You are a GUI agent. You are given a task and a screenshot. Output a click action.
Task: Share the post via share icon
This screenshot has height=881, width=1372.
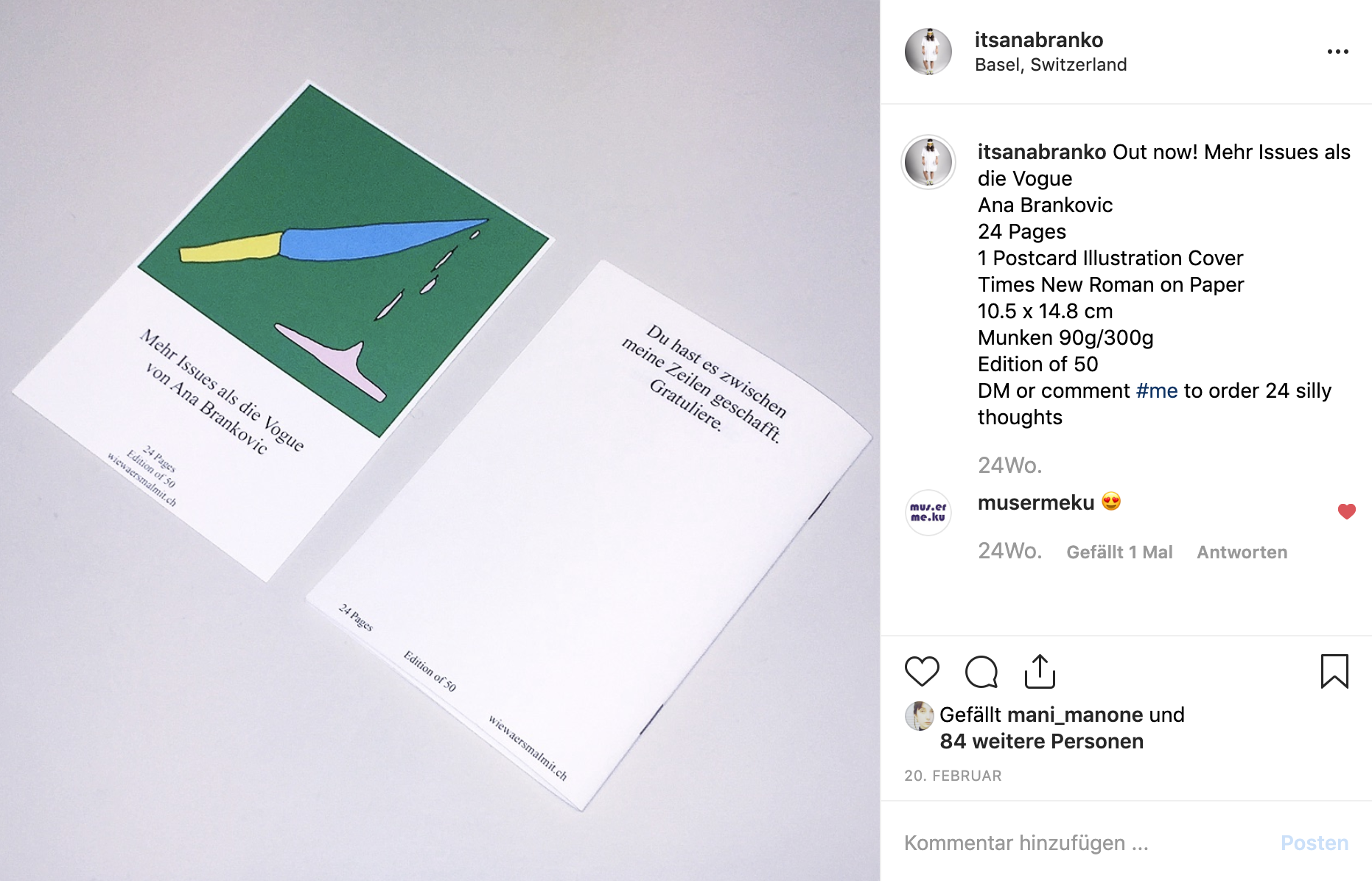pyautogui.click(x=1040, y=672)
